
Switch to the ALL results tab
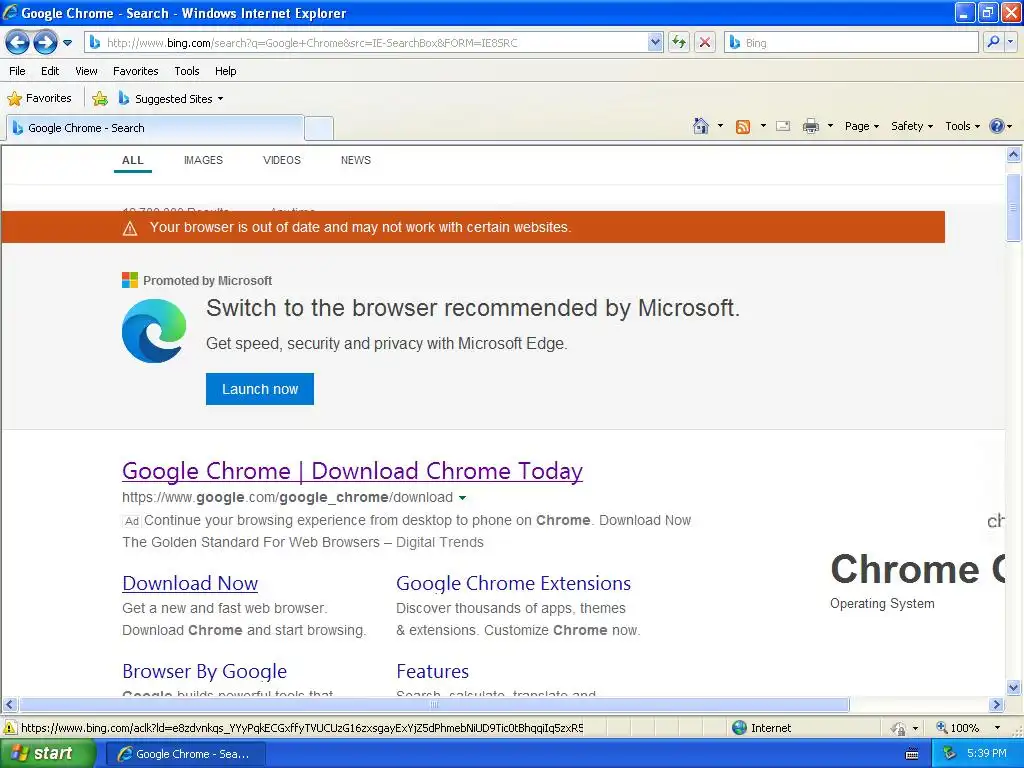pyautogui.click(x=133, y=160)
